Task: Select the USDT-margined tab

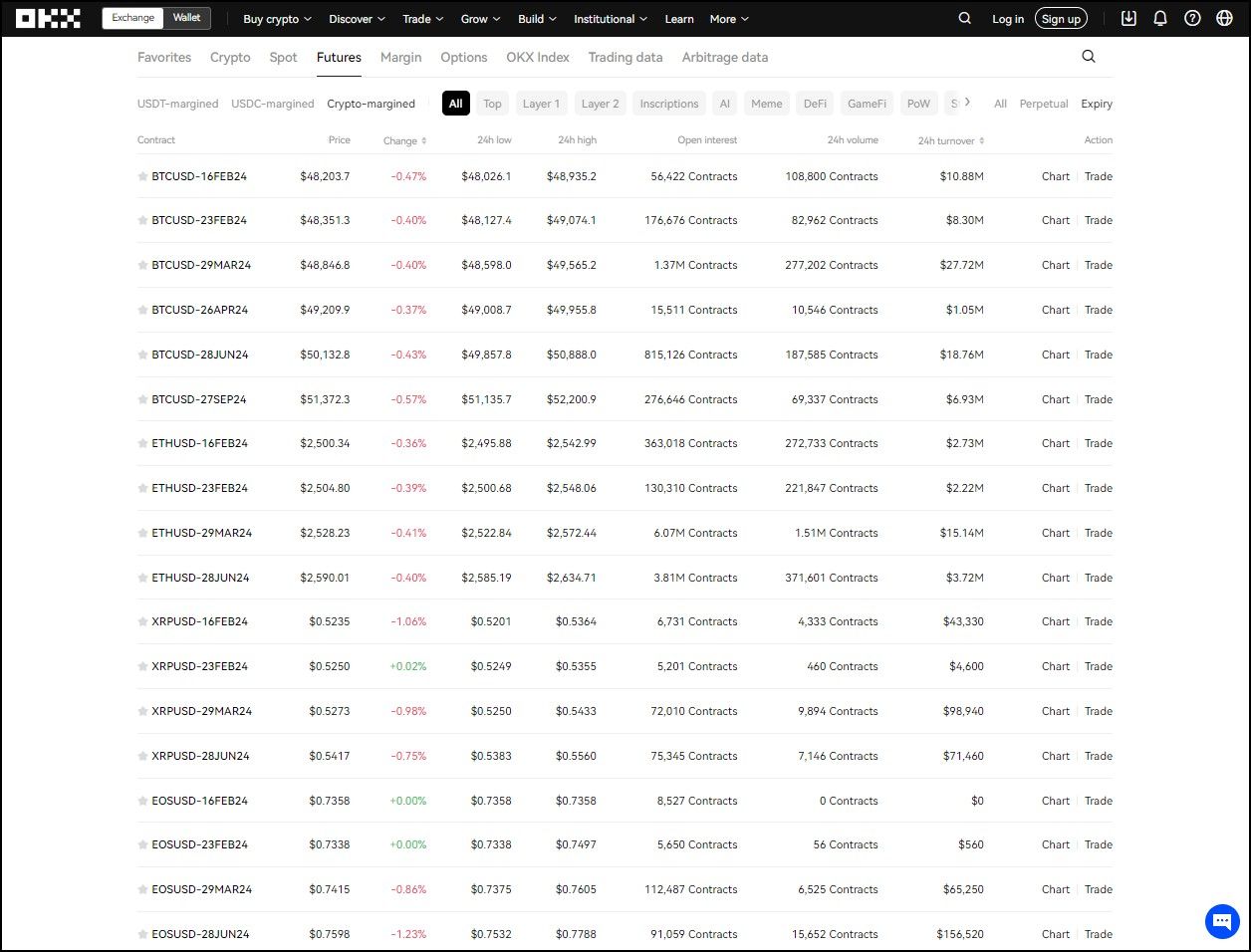Action: point(177,104)
